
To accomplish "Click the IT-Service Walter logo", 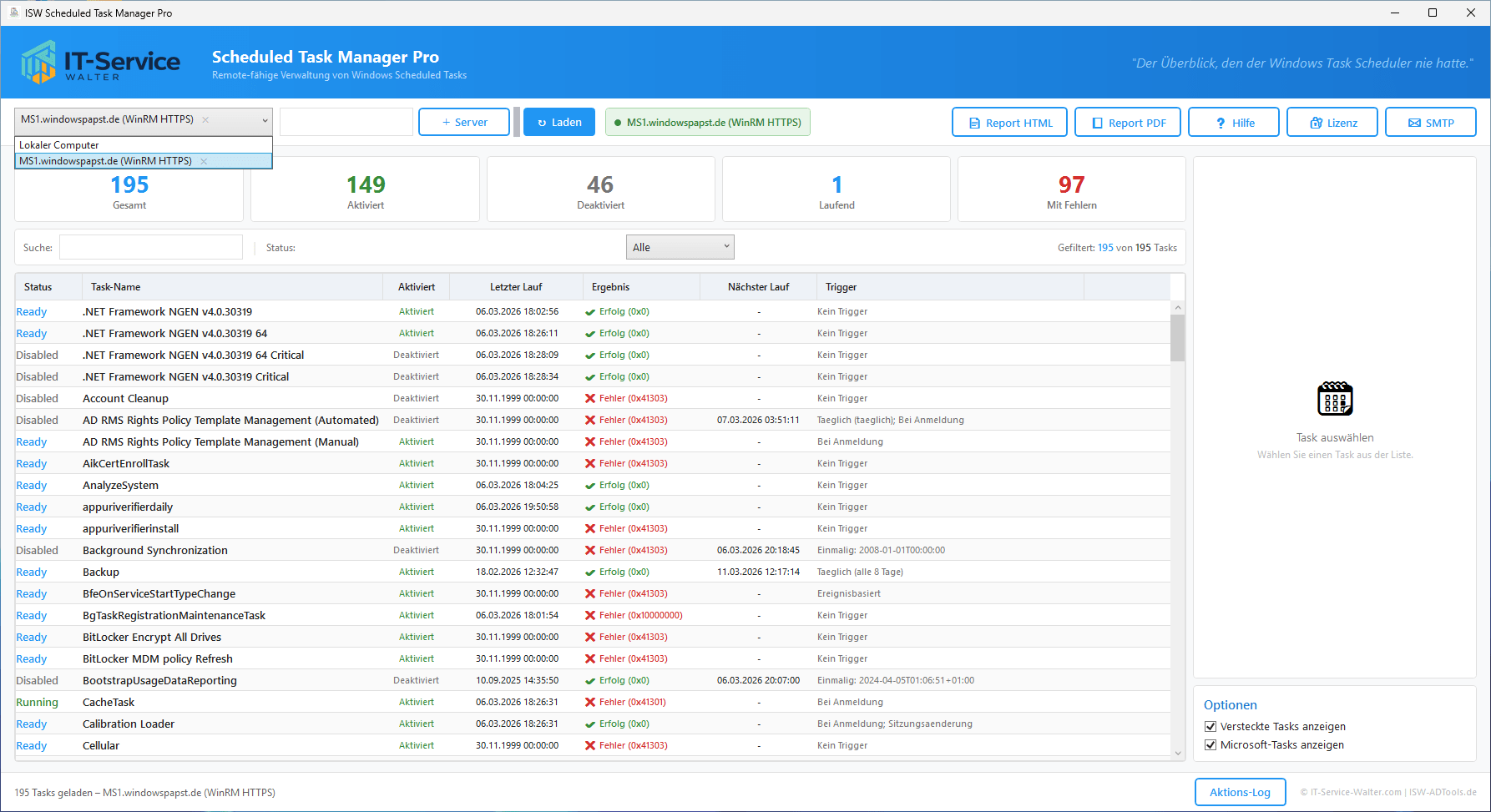I will tap(100, 63).
